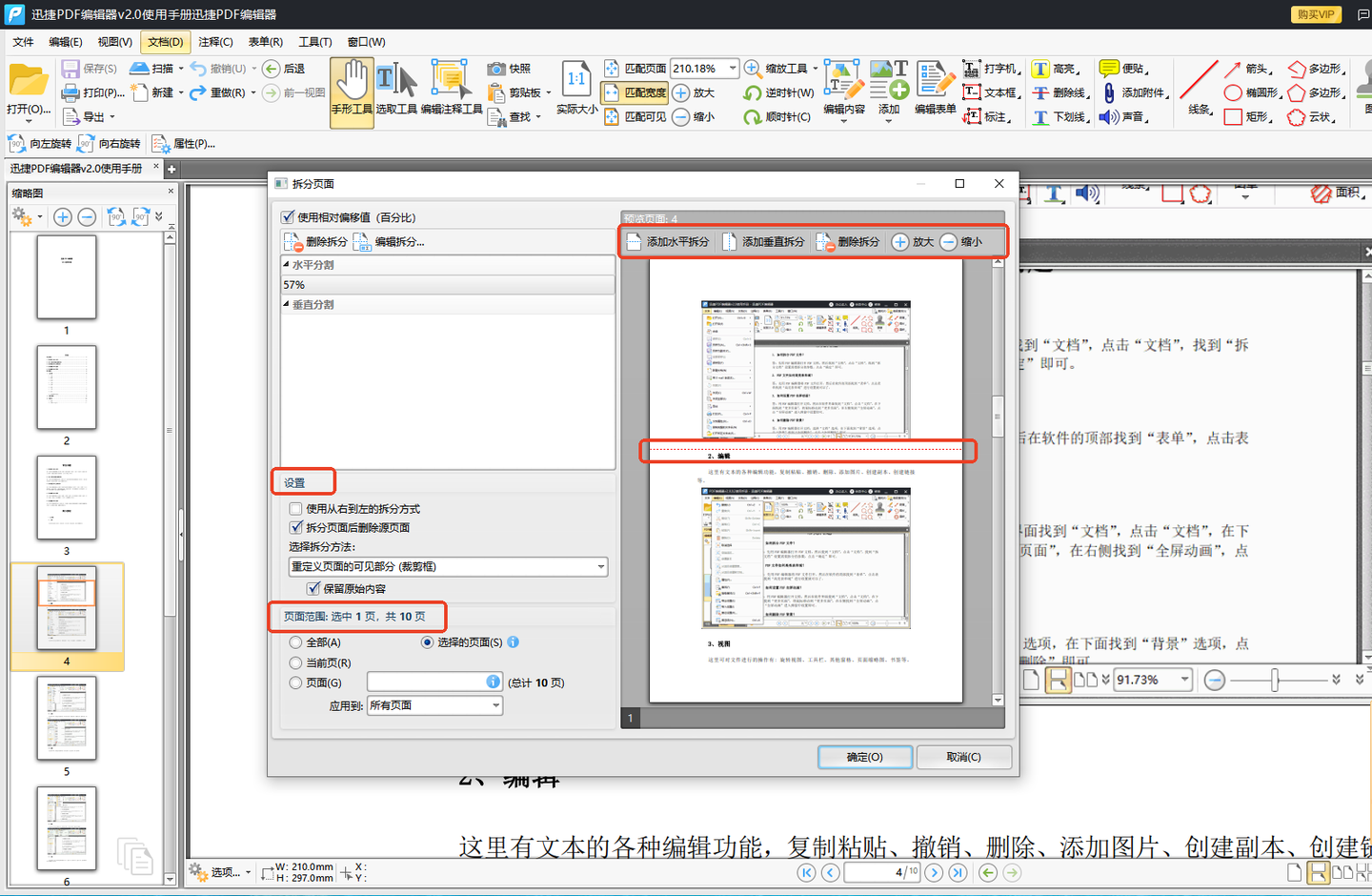
Task: Open the 视图(V) menu
Action: [x=115, y=42]
